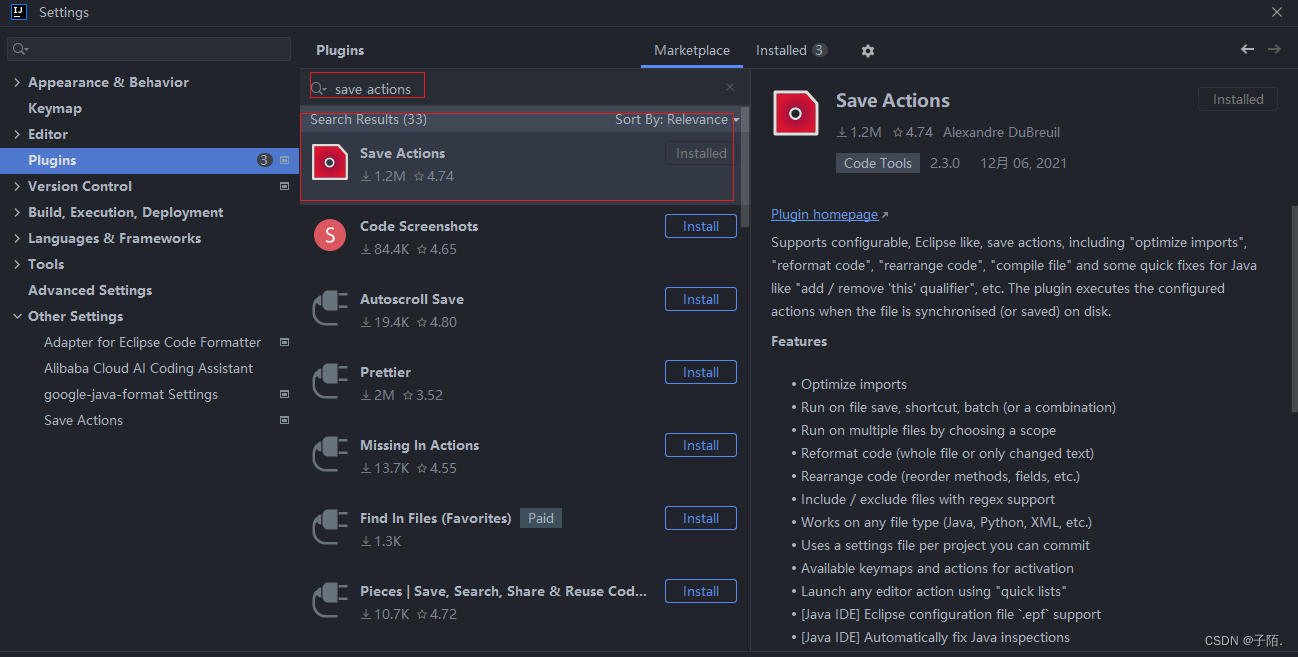1298x657 pixels.
Task: Click the 'Search Results (33)' header
Action: tap(368, 119)
